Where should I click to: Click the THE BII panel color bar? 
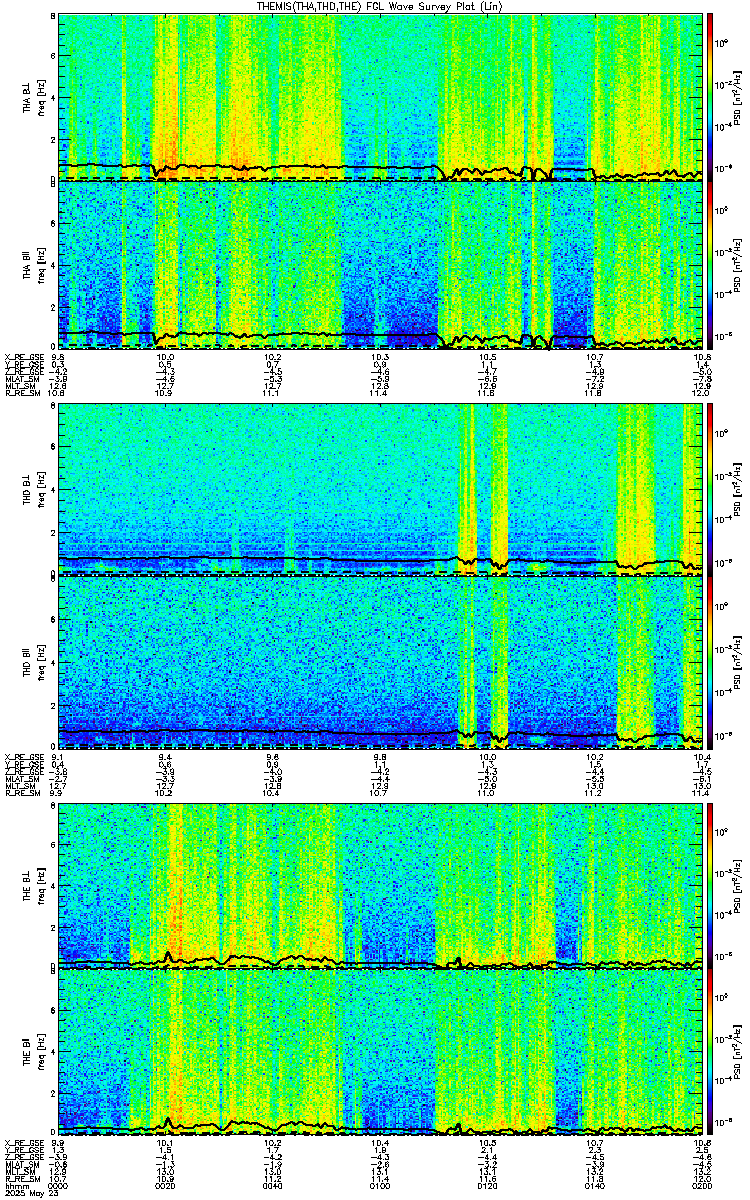point(711,1053)
